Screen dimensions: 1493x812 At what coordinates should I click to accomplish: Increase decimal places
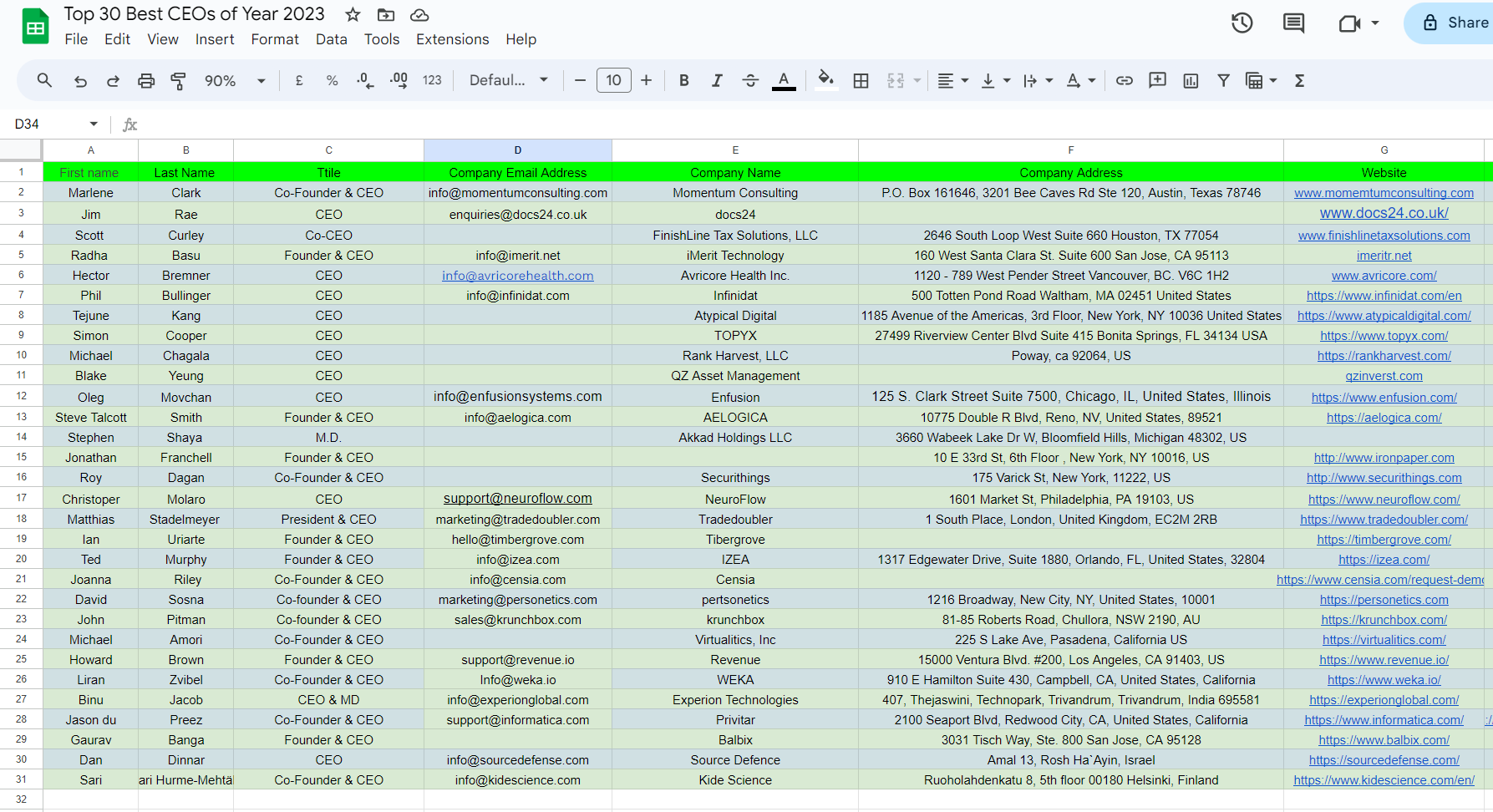coord(399,80)
